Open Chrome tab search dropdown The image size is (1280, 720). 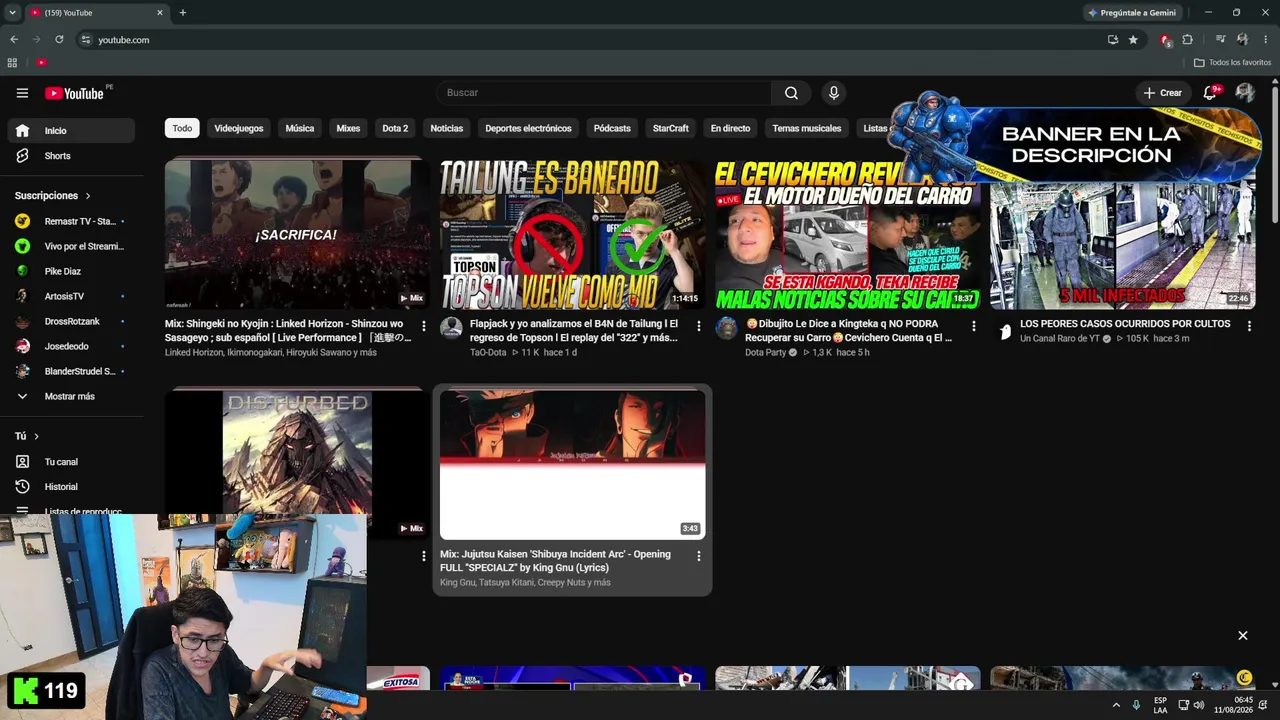pyautogui.click(x=12, y=13)
